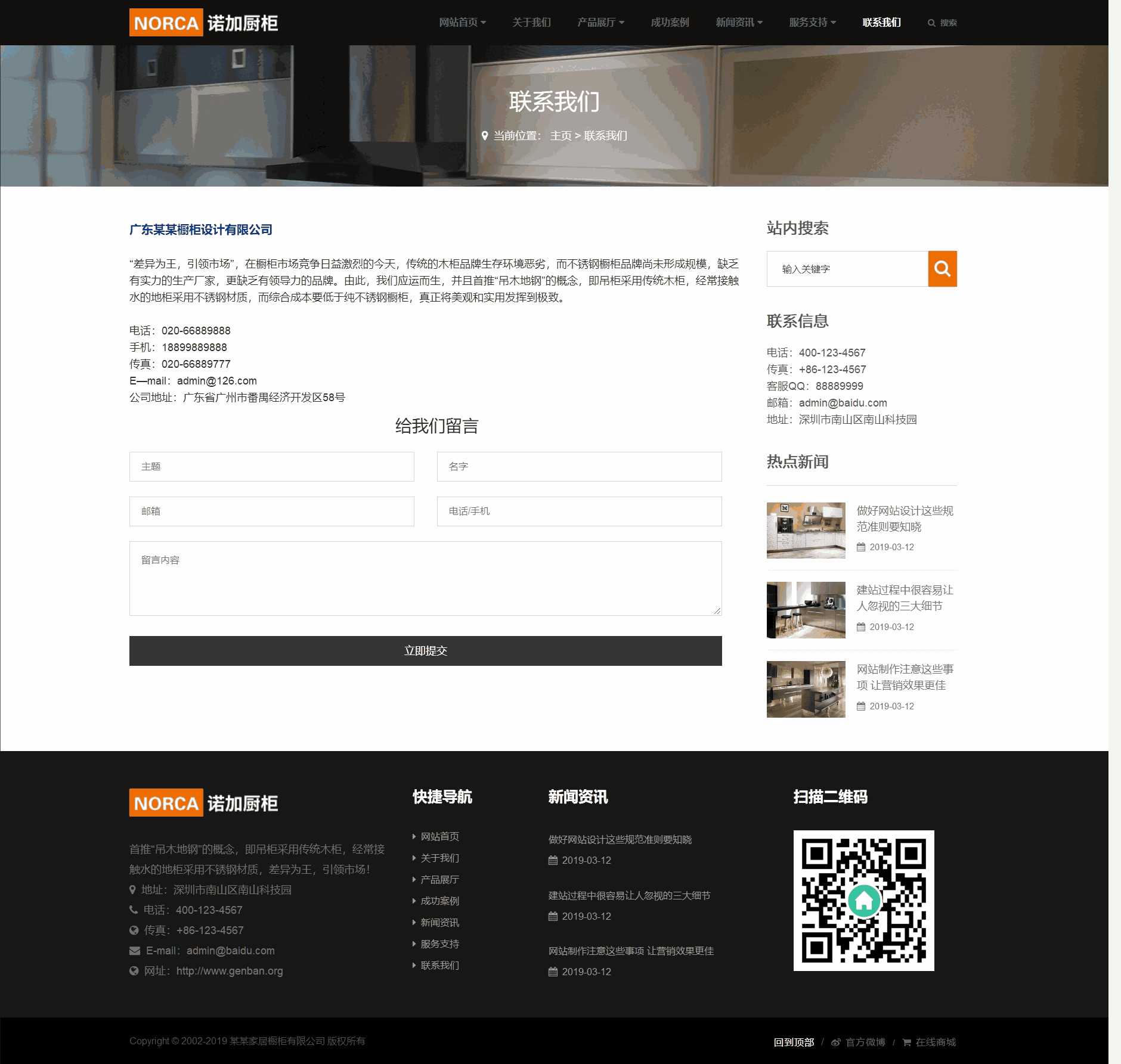
Task: Open the 关于我们 menu item
Action: [x=531, y=23]
